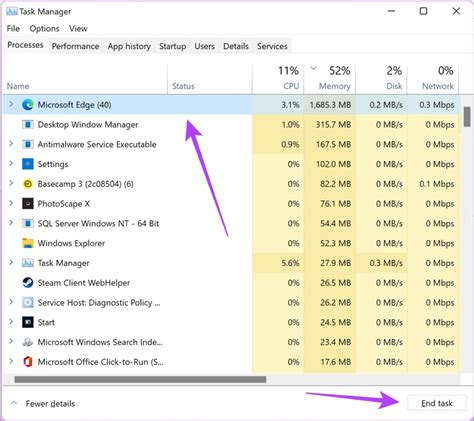Expand the PhotoScape X process group
Image resolution: width=474 pixels, height=421 pixels.
pos(11,203)
